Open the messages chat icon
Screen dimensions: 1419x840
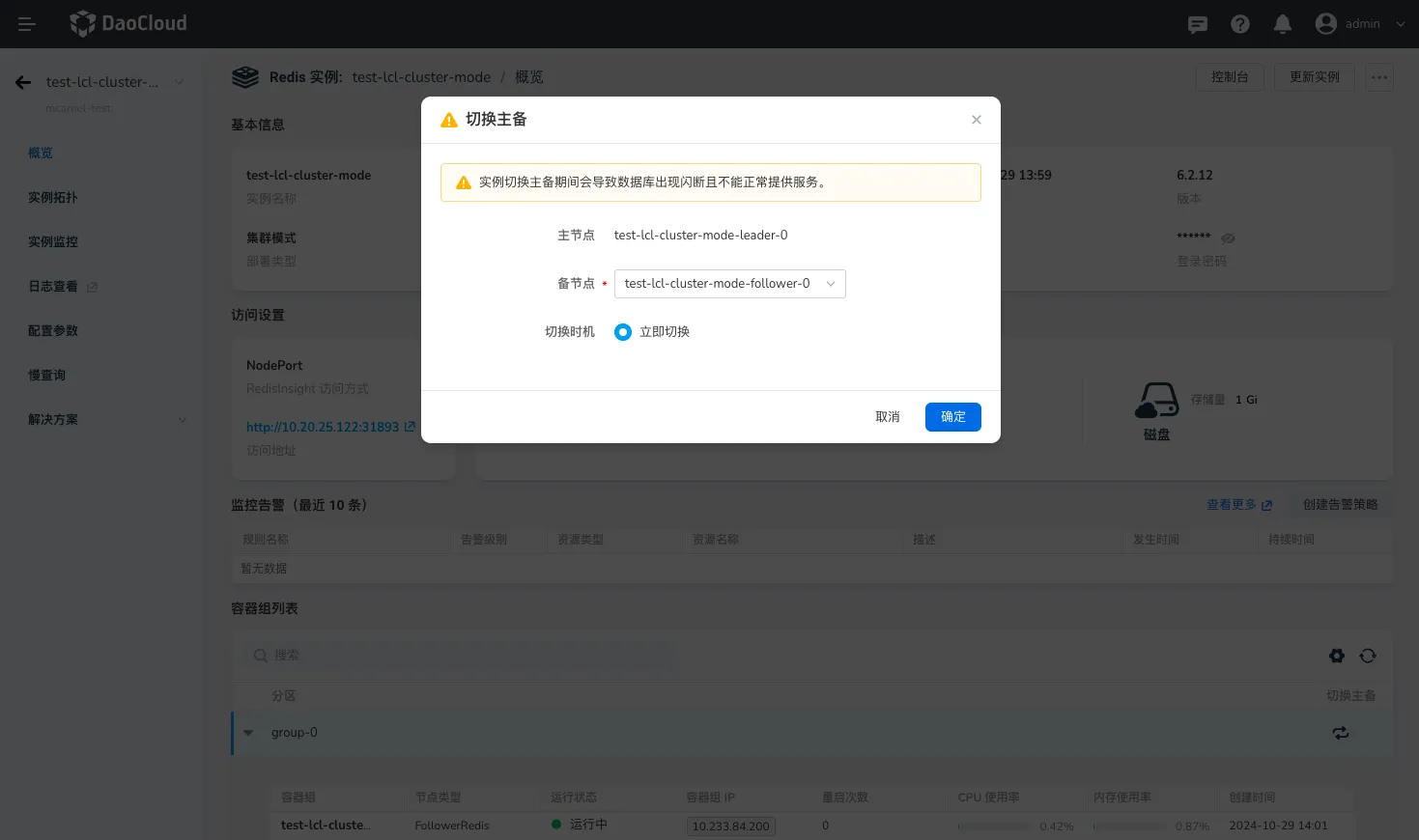click(x=1198, y=24)
